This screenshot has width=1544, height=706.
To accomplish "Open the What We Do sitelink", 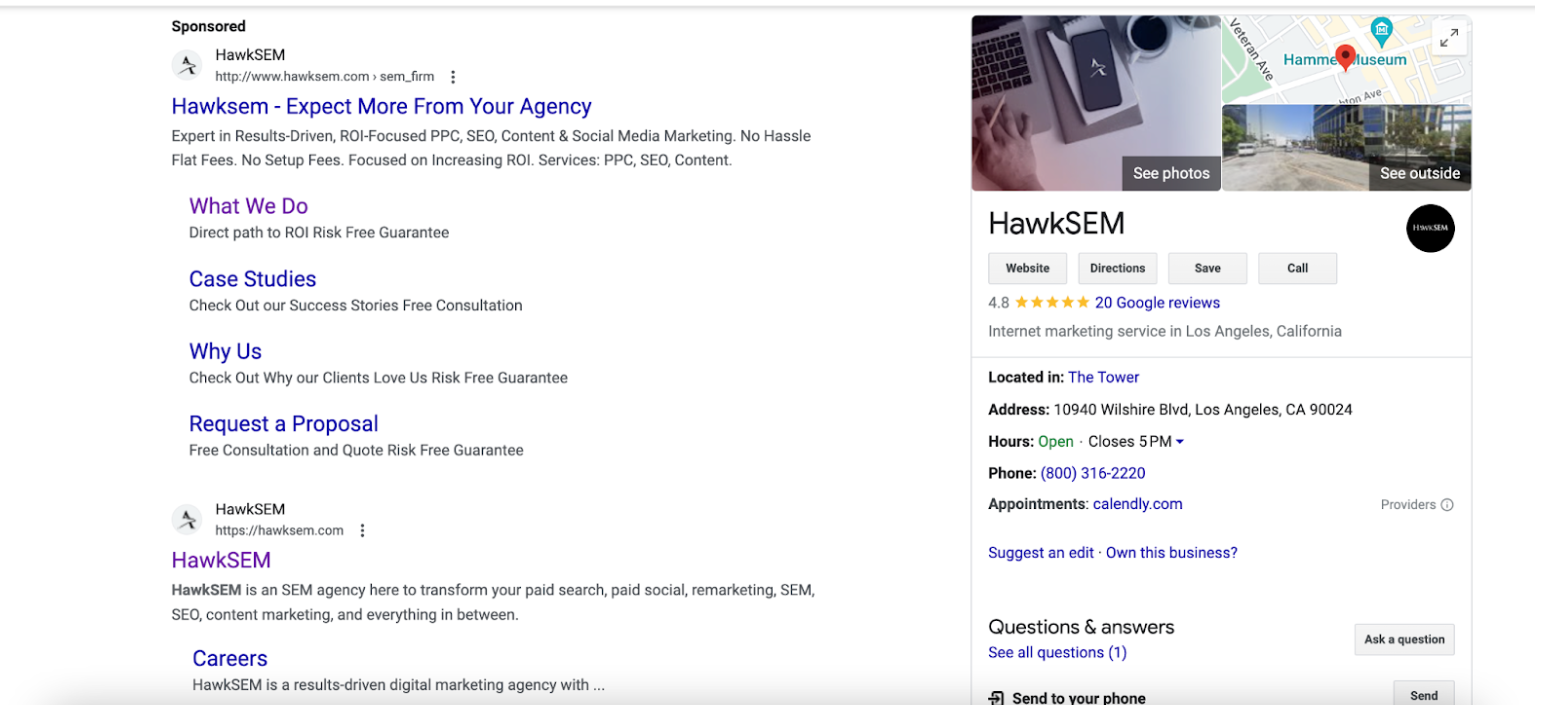I will click(x=248, y=206).
